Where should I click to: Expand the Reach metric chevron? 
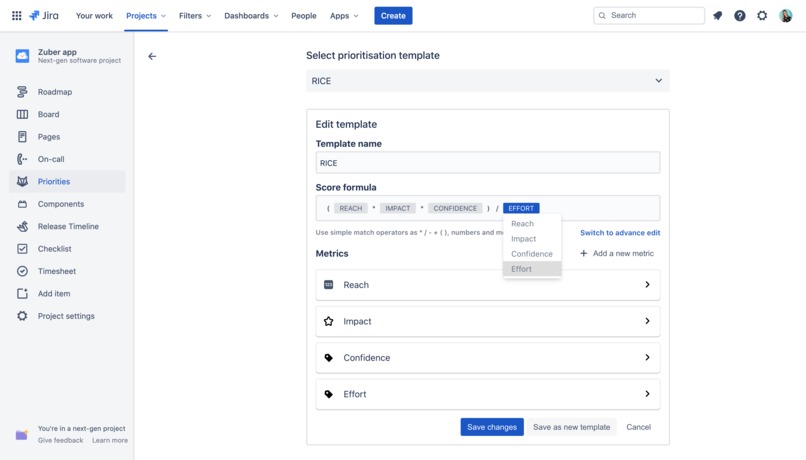647,284
